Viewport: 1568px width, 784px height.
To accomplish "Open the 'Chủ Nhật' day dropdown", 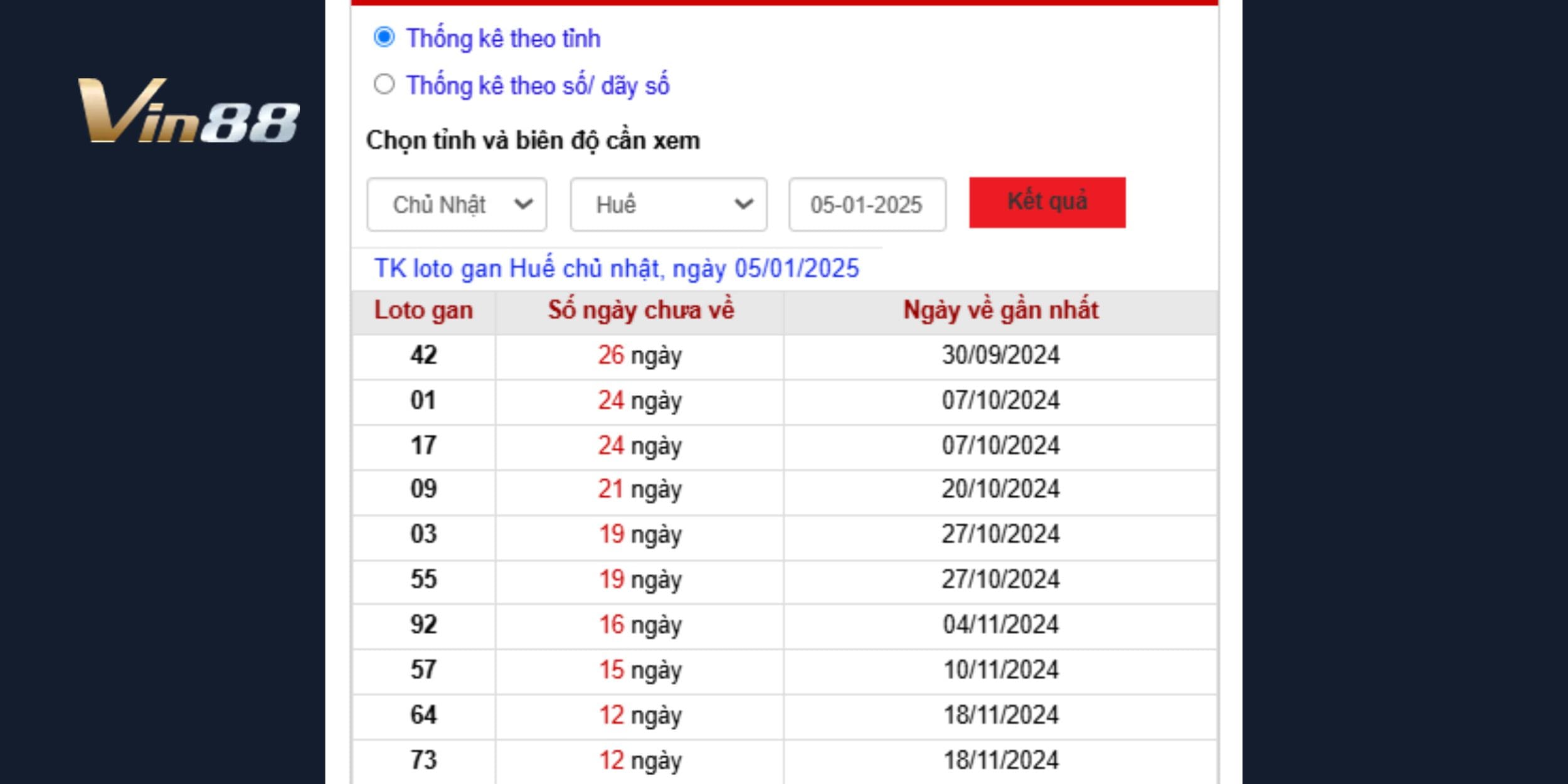I will pyautogui.click(x=457, y=204).
